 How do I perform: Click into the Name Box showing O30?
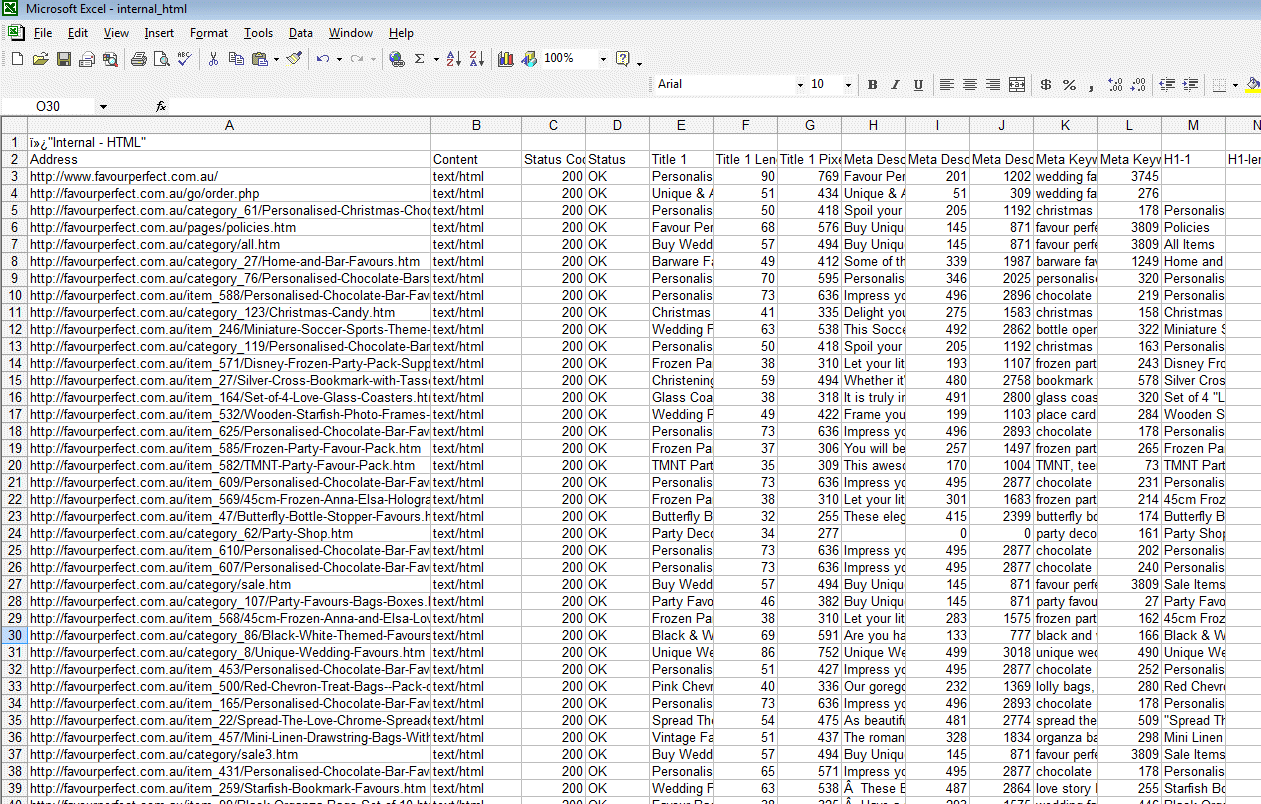click(x=48, y=106)
